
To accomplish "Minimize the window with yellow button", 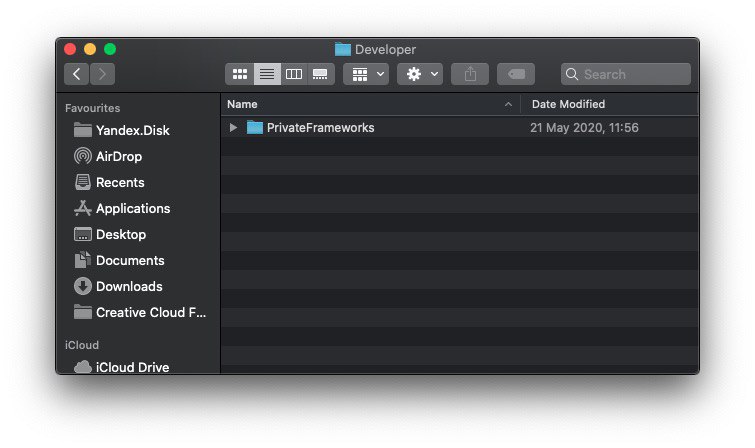I will click(x=90, y=49).
